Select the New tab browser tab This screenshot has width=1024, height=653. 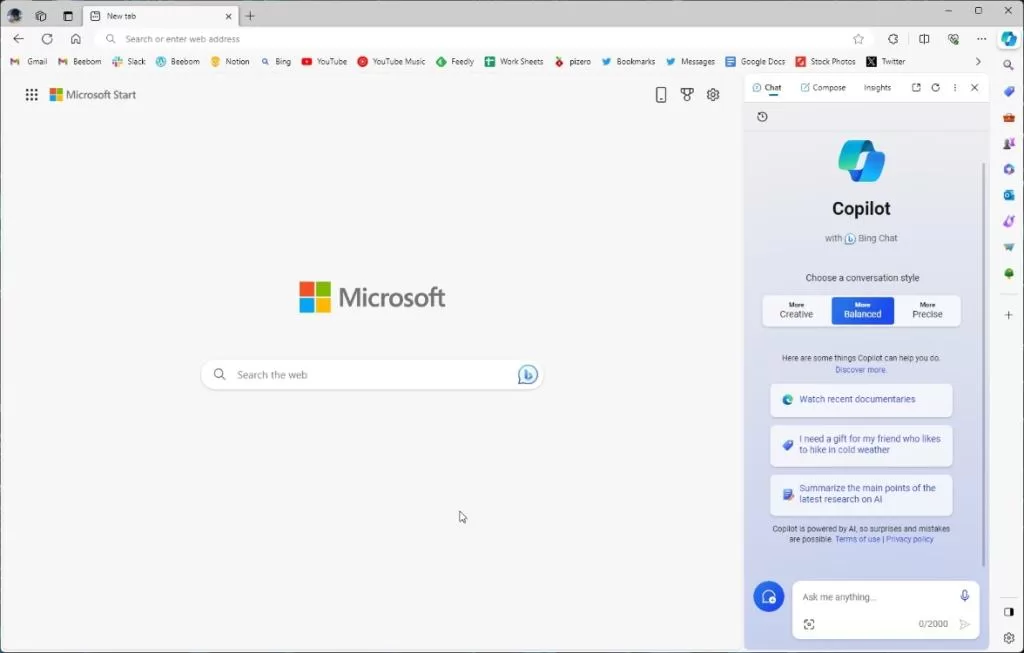(160, 16)
